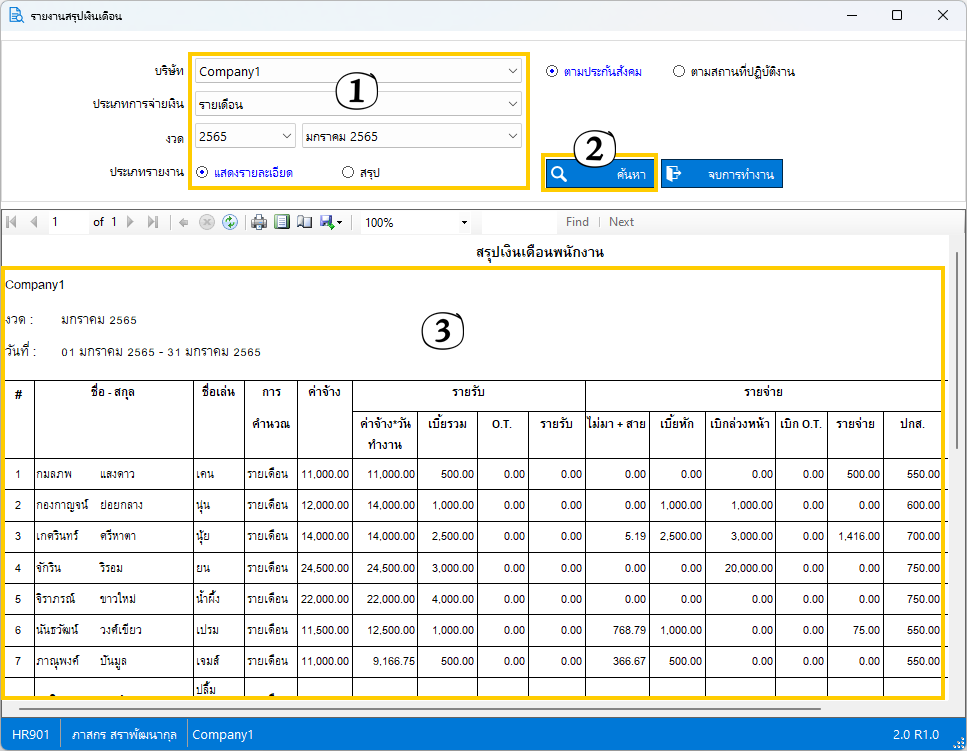Select the สรุป report type radio

[348, 172]
